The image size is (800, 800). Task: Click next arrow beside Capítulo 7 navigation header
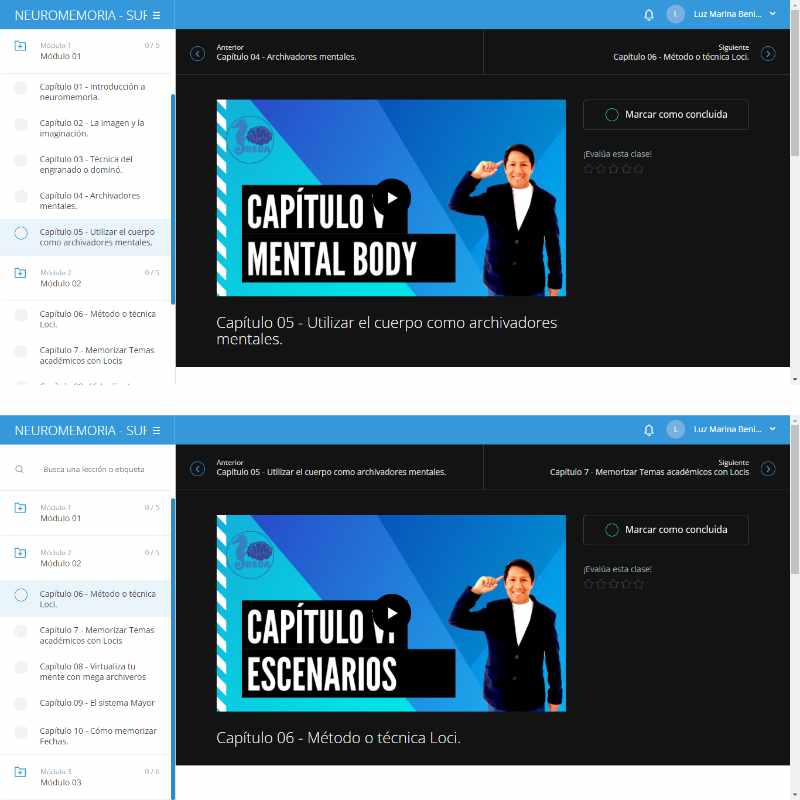pos(768,468)
